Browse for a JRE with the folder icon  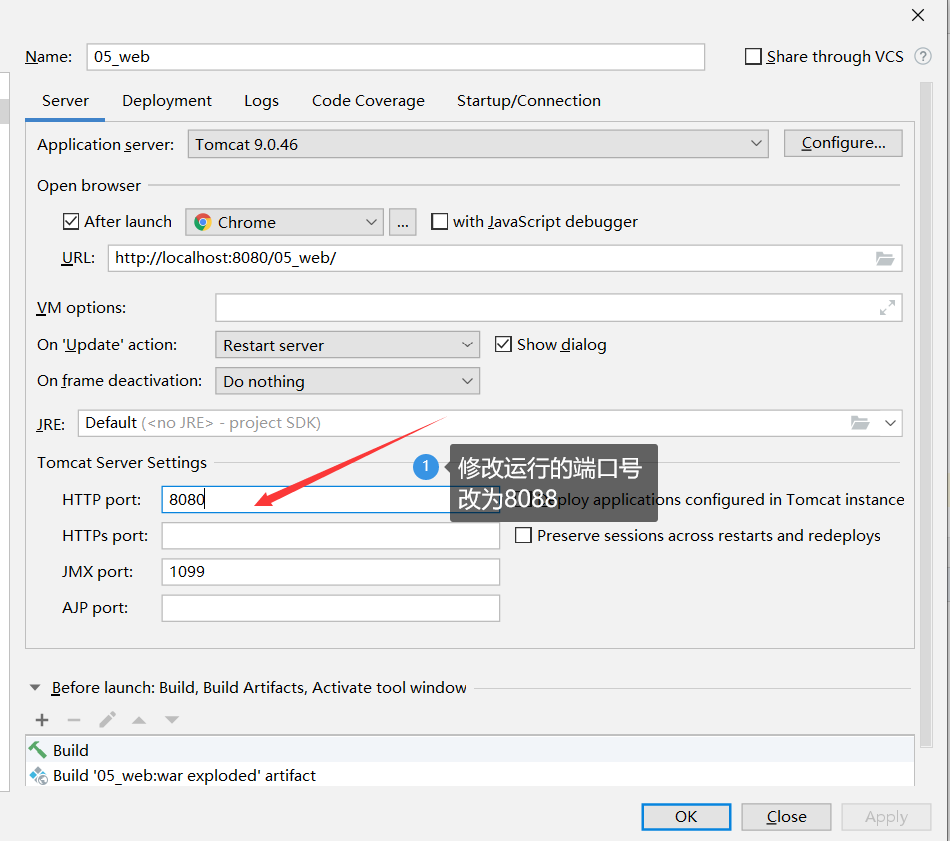click(x=860, y=422)
